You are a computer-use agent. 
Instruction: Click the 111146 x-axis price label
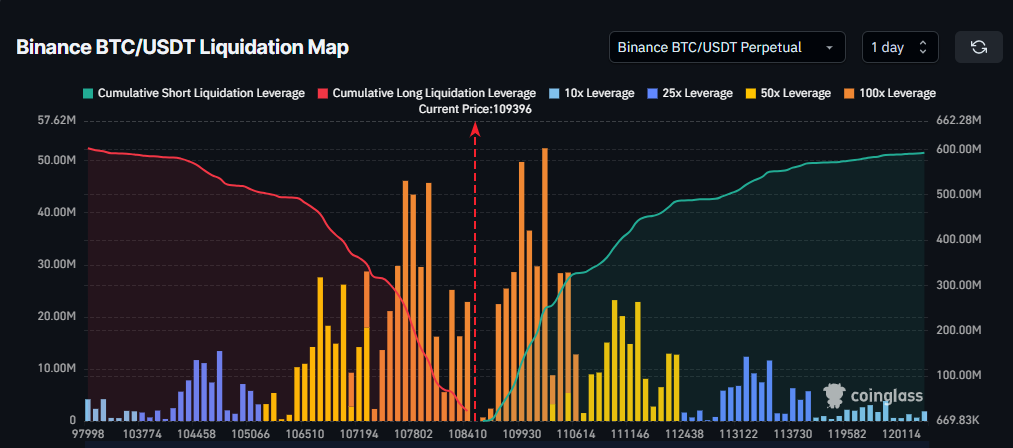pyautogui.click(x=632, y=434)
